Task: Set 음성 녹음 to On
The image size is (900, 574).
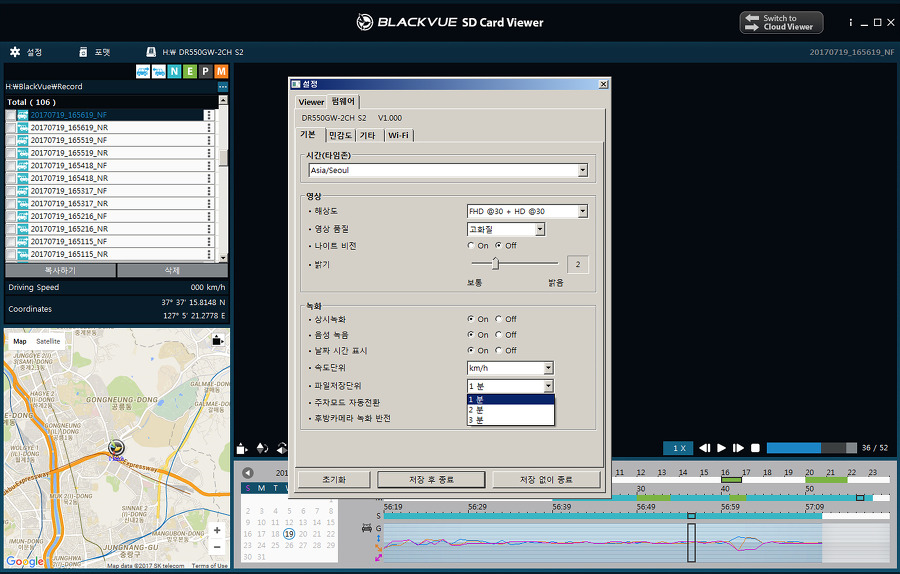Action: (x=471, y=335)
